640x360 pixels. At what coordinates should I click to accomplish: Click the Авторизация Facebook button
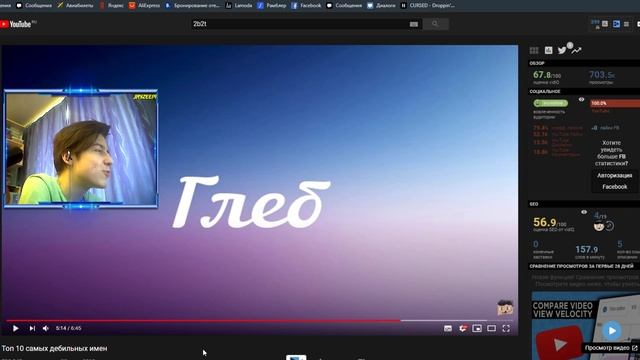614,181
